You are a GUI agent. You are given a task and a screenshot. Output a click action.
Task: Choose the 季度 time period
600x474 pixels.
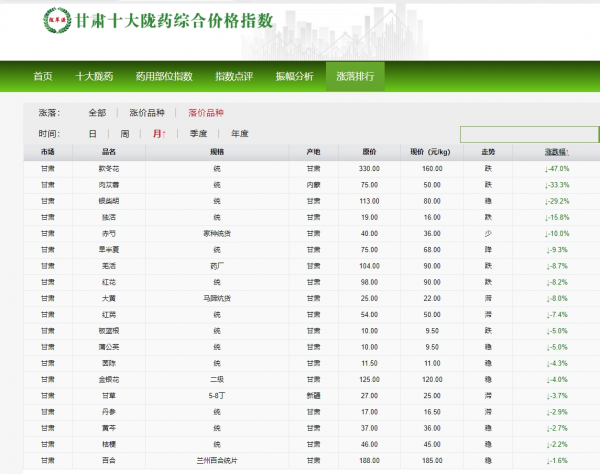(x=198, y=134)
